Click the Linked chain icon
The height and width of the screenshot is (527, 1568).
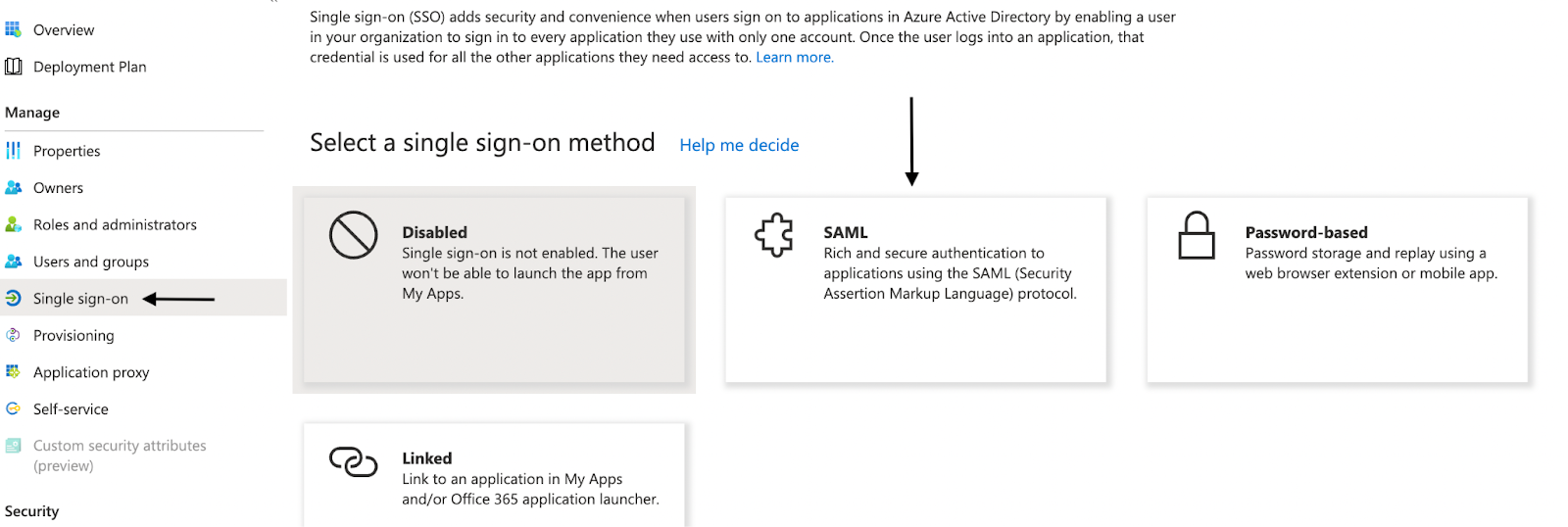point(353,461)
